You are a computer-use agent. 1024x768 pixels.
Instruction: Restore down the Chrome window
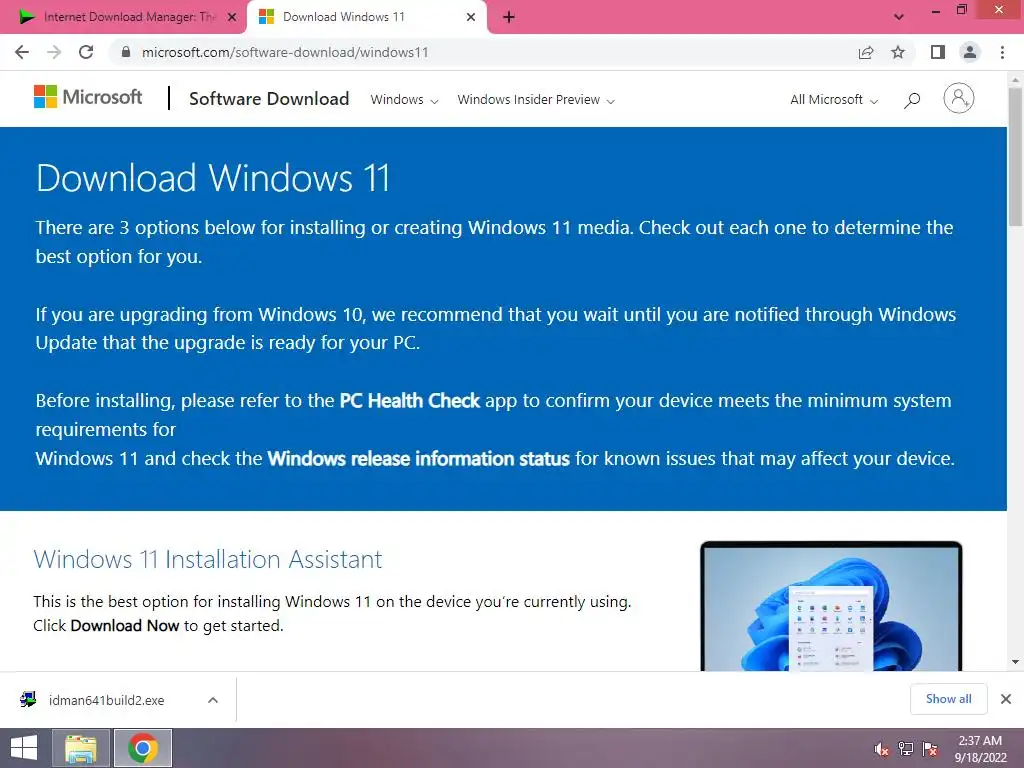pyautogui.click(x=962, y=10)
